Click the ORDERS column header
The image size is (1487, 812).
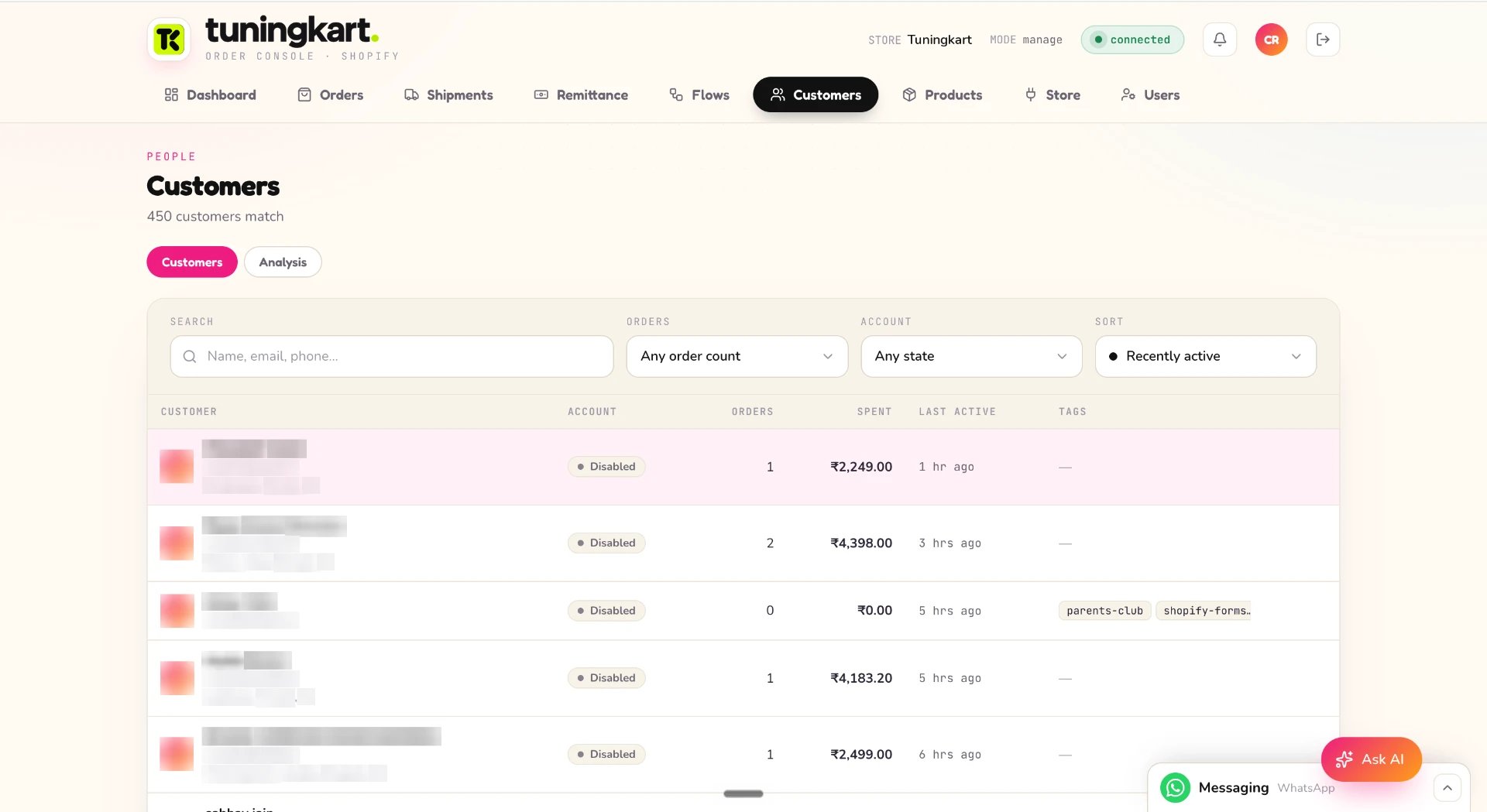pos(752,412)
